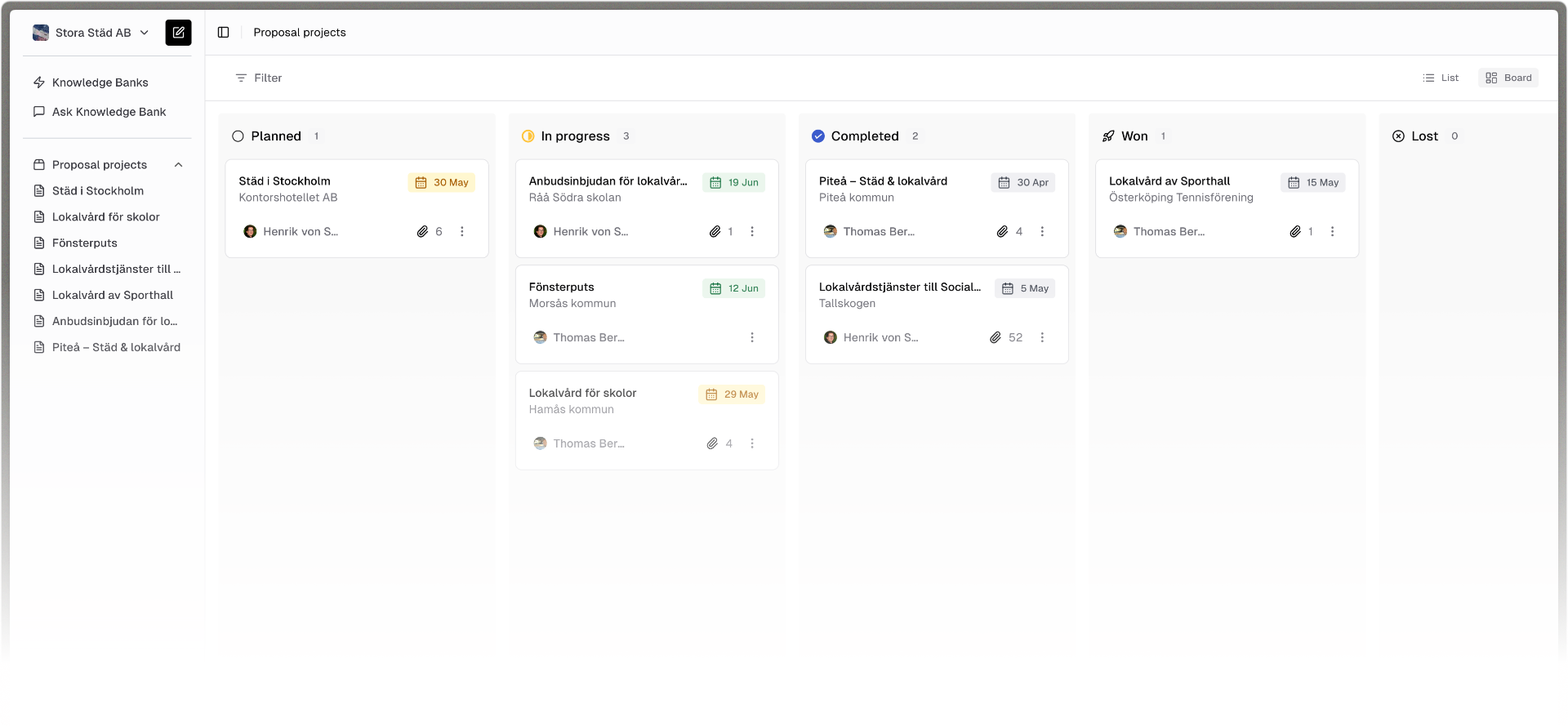The height and width of the screenshot is (726, 1568).
Task: Click the Lost column header
Action: click(1424, 136)
